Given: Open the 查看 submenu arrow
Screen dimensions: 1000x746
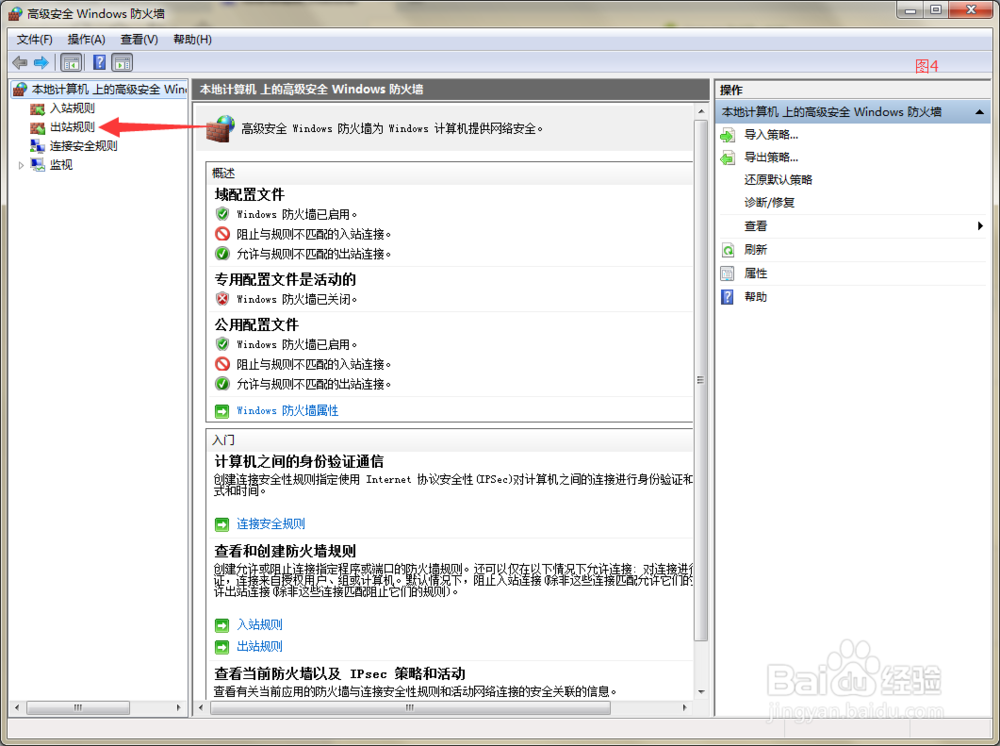Looking at the screenshot, I should coord(980,226).
